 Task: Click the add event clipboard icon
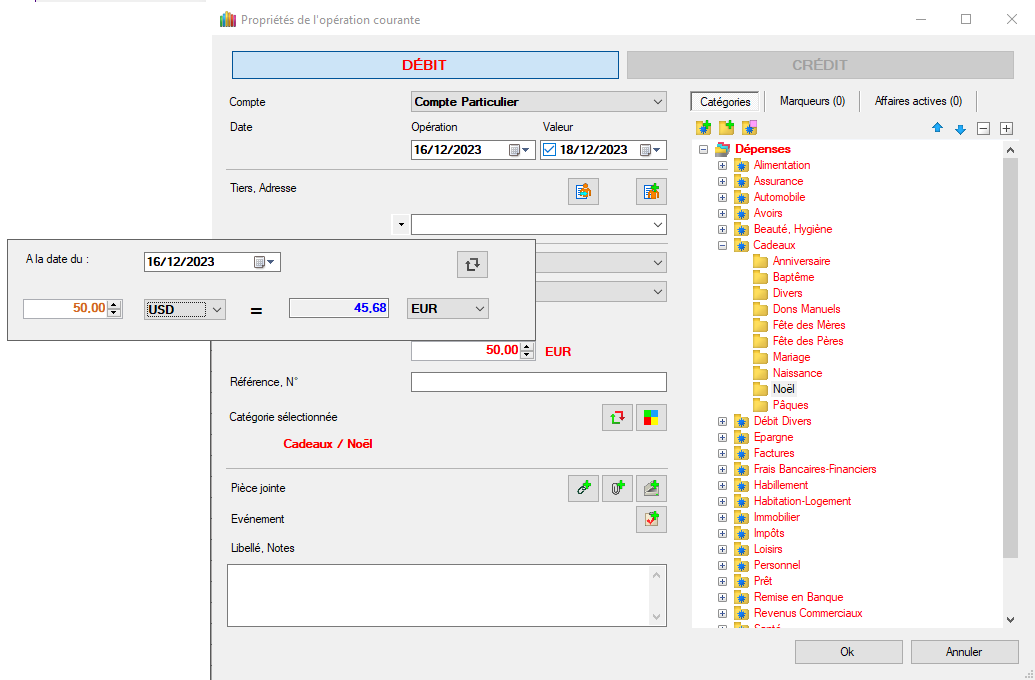pos(651,519)
